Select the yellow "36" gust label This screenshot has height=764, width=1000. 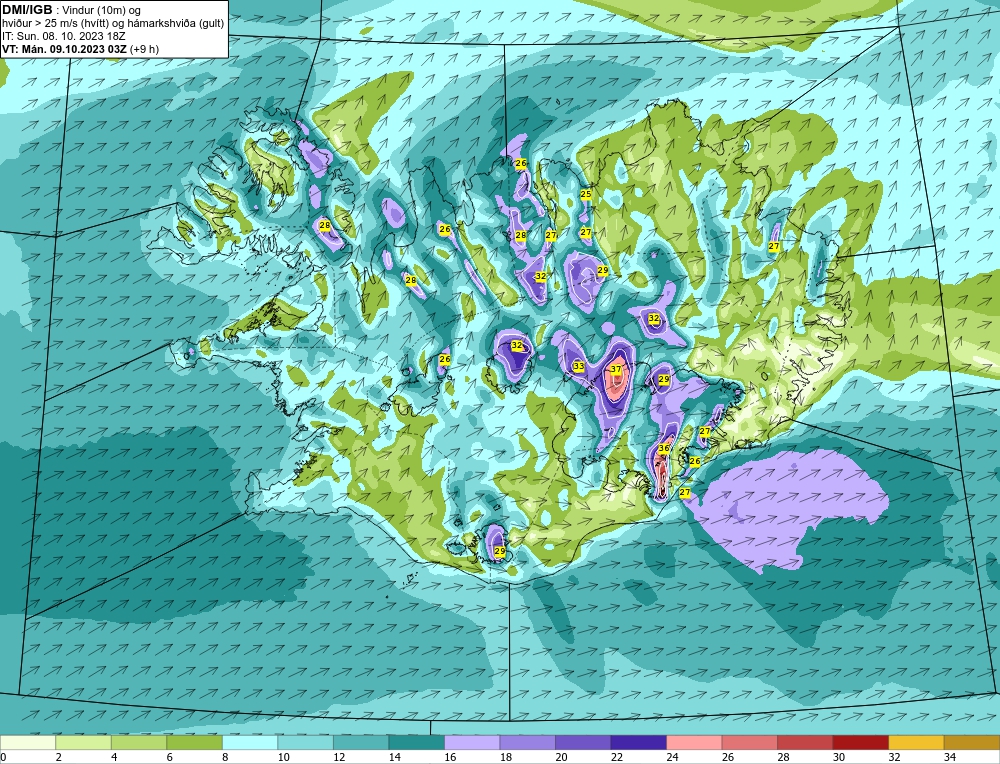(663, 448)
